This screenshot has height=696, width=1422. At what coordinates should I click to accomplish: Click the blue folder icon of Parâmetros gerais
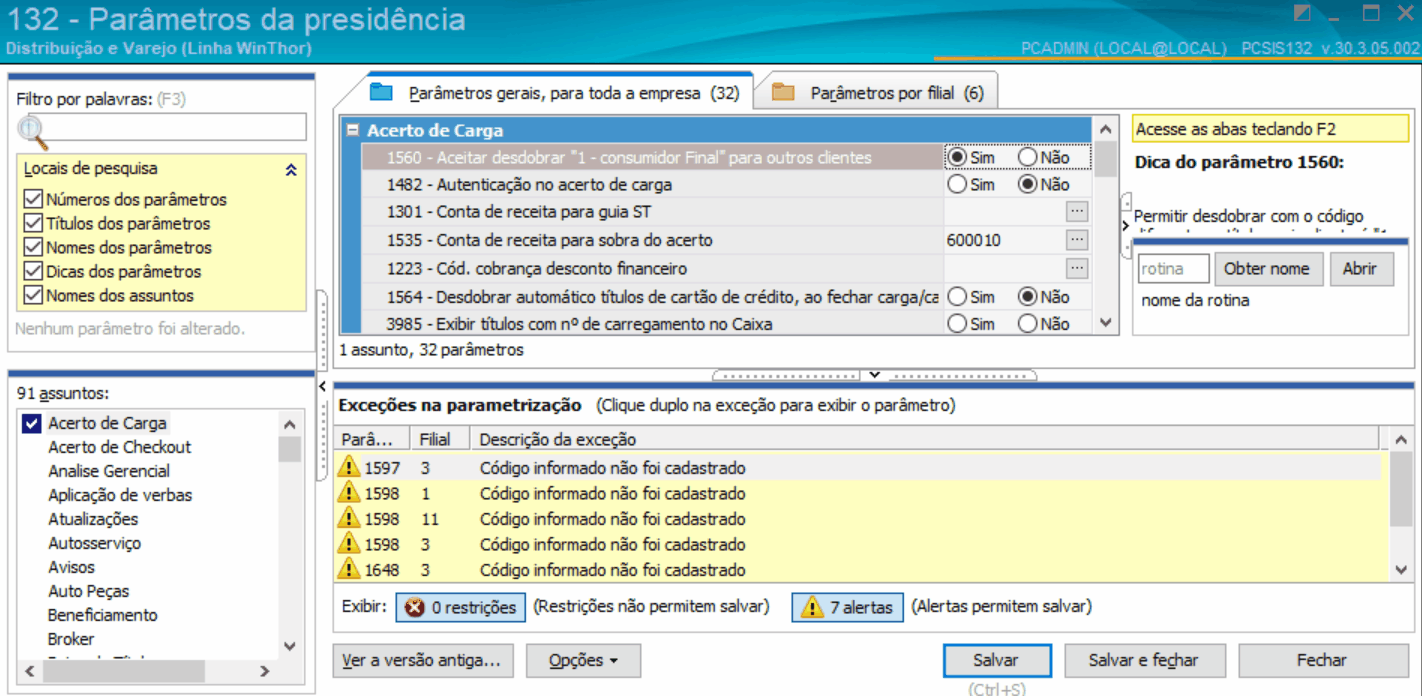381,93
